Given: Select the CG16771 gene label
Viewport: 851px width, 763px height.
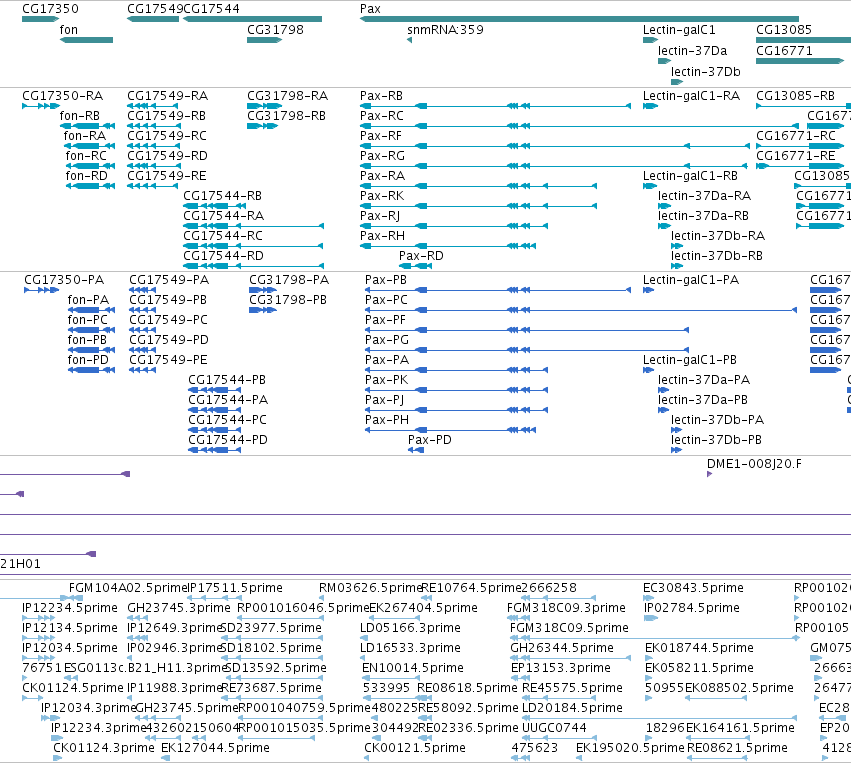Looking at the screenshot, I should (x=784, y=50).
